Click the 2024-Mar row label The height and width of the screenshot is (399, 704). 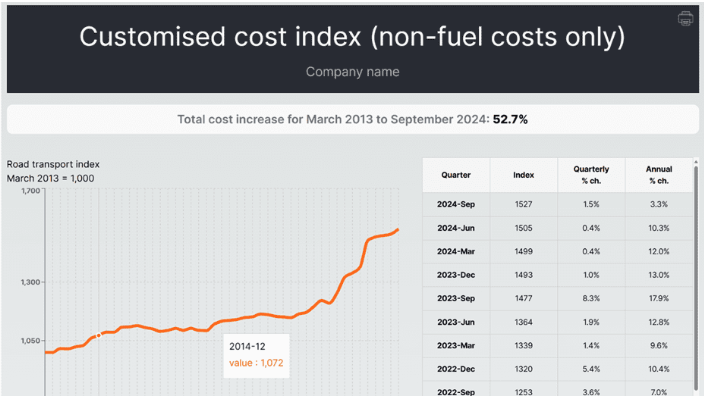click(456, 251)
